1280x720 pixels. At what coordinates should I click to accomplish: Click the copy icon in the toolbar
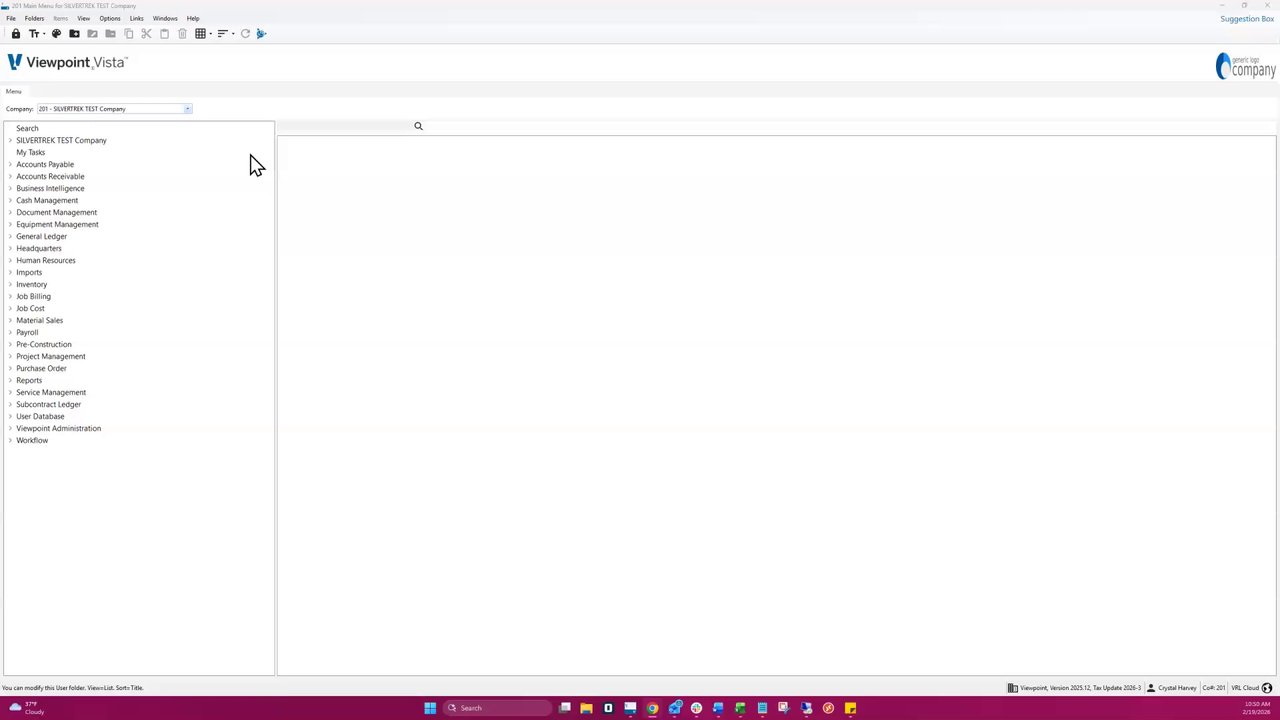[128, 34]
